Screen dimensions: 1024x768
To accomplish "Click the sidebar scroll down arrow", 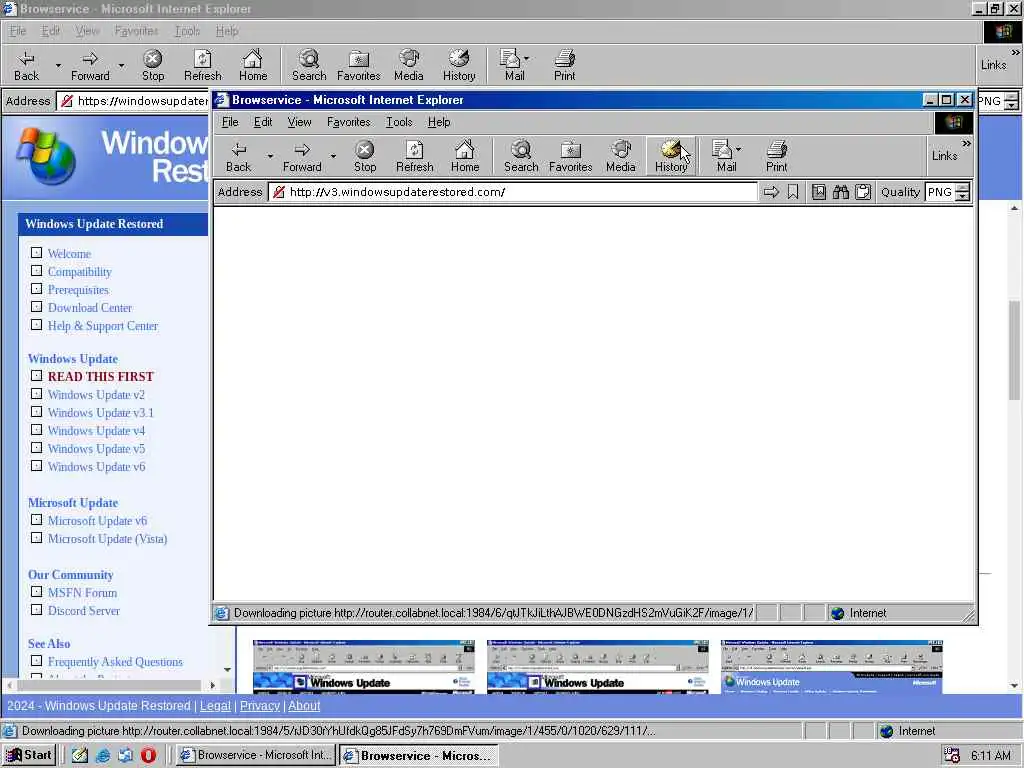I will click(x=227, y=669).
